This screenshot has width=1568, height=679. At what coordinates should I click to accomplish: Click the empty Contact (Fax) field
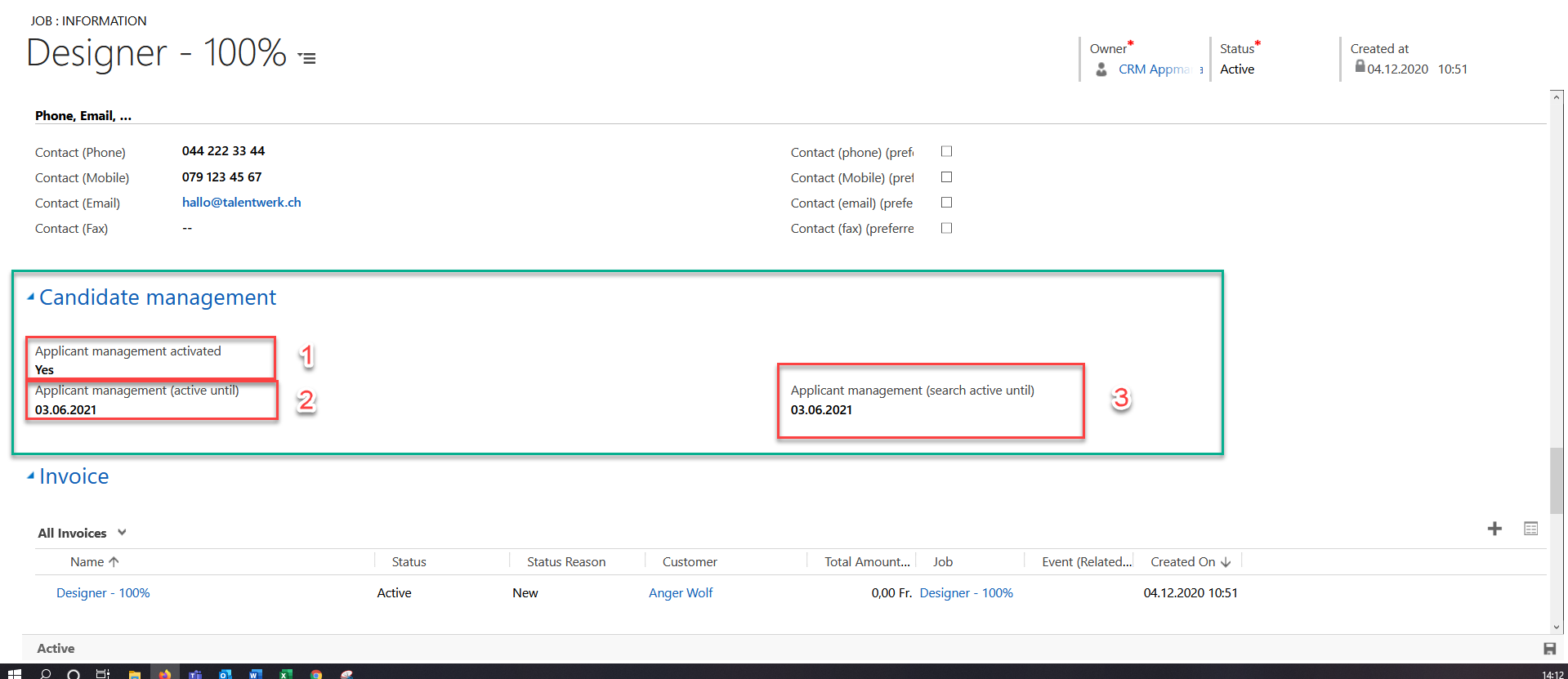pos(187,228)
